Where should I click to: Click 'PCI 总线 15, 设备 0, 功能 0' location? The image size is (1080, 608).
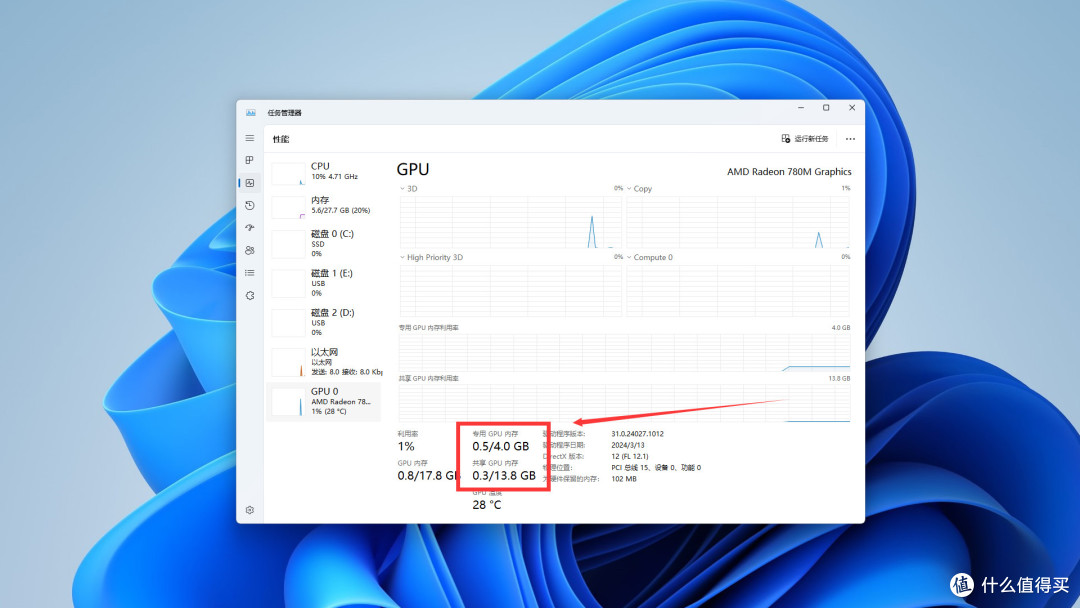point(656,468)
